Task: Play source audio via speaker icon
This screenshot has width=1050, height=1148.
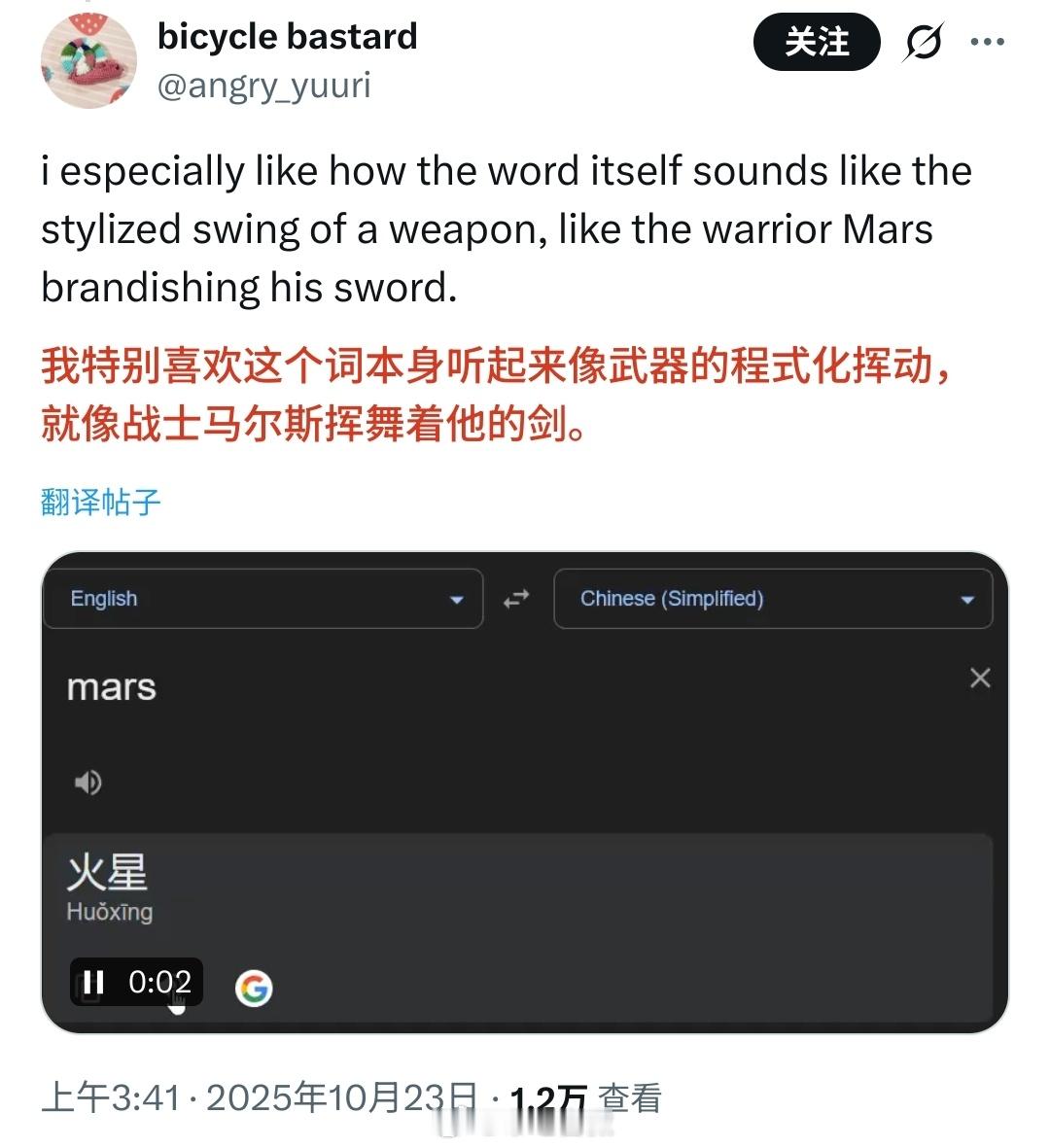Action: coord(87,783)
